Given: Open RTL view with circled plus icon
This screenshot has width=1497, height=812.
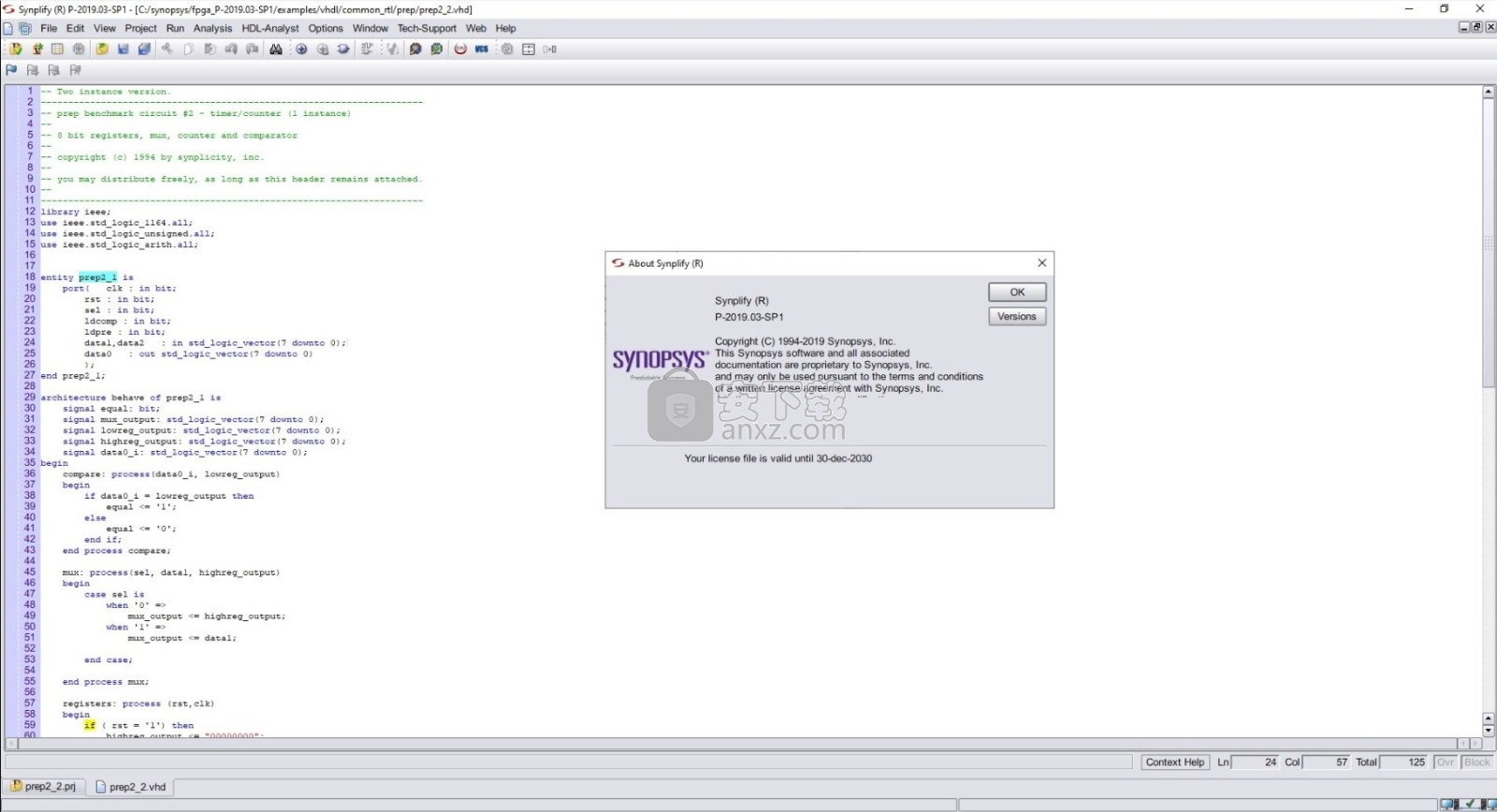Looking at the screenshot, I should (301, 50).
